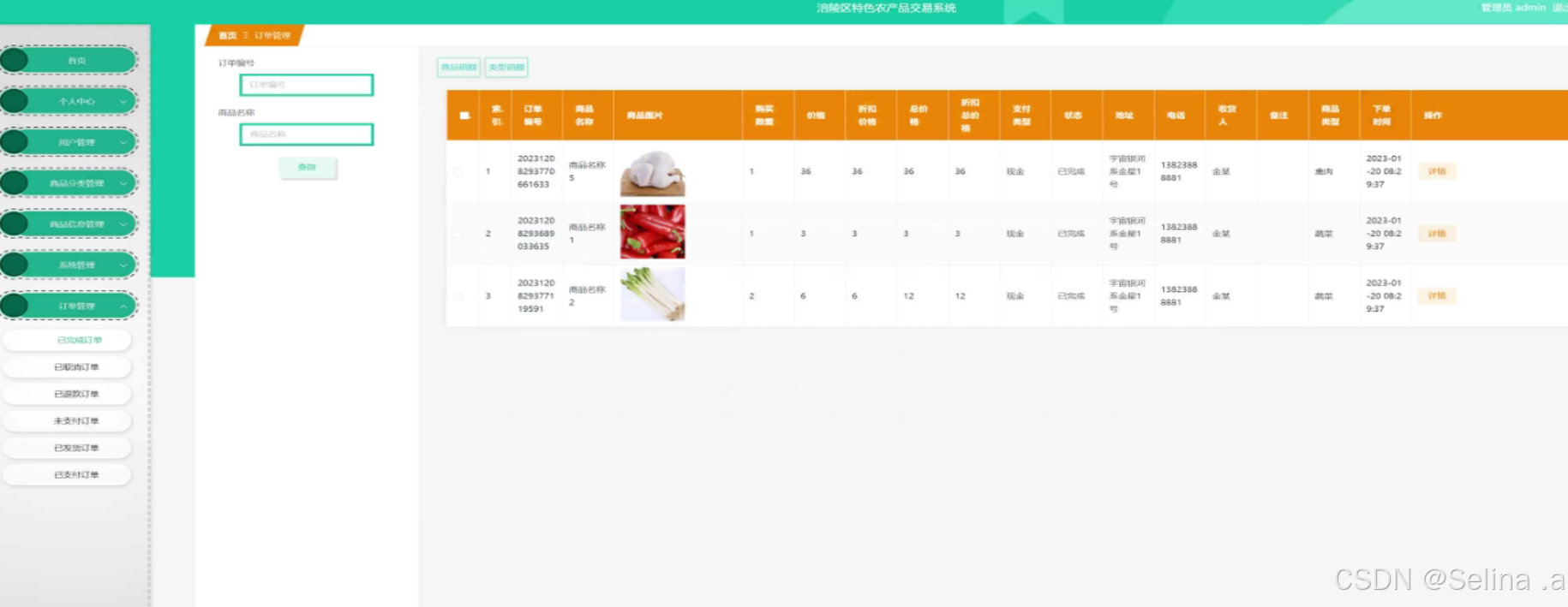The image size is (1568, 607).
Task: Click the round icon beside 用户管理
Action: [x=14, y=142]
